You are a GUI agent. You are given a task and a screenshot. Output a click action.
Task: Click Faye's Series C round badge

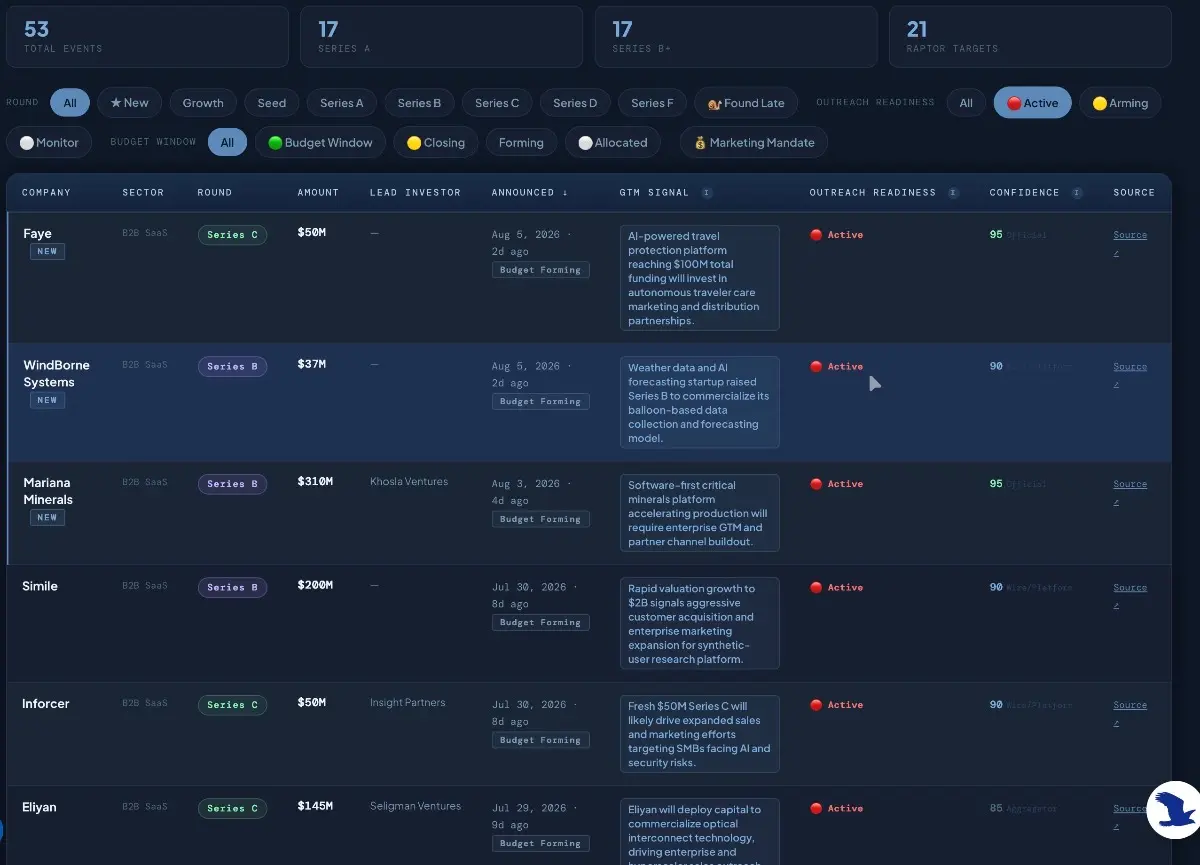[232, 235]
